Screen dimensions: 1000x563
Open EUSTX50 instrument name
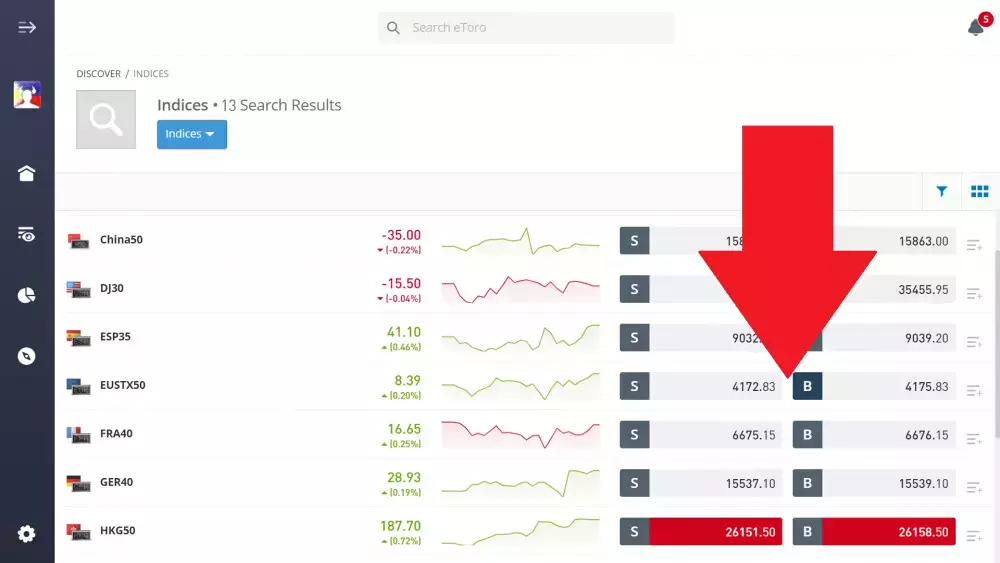tap(122, 385)
